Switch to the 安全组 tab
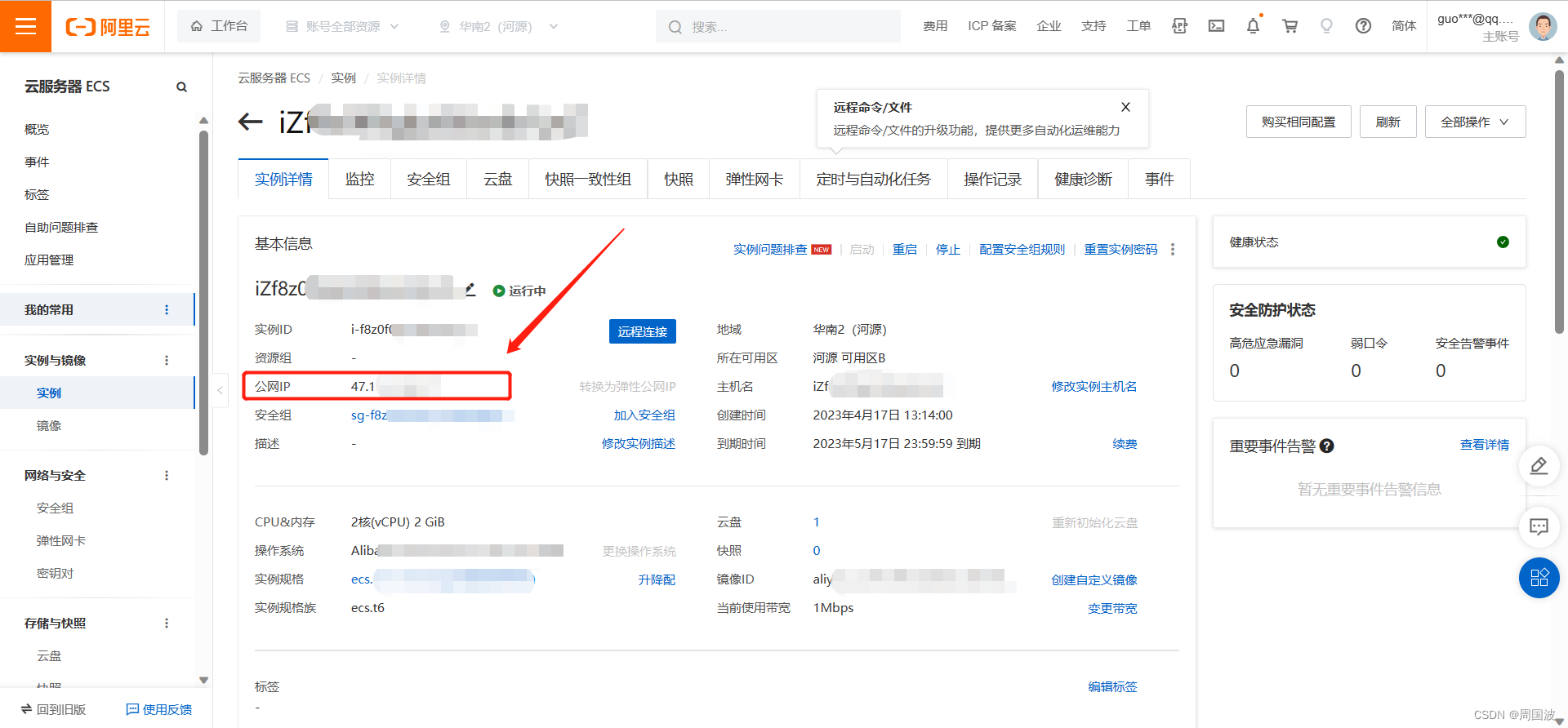Viewport: 1568px width, 728px height. point(429,179)
